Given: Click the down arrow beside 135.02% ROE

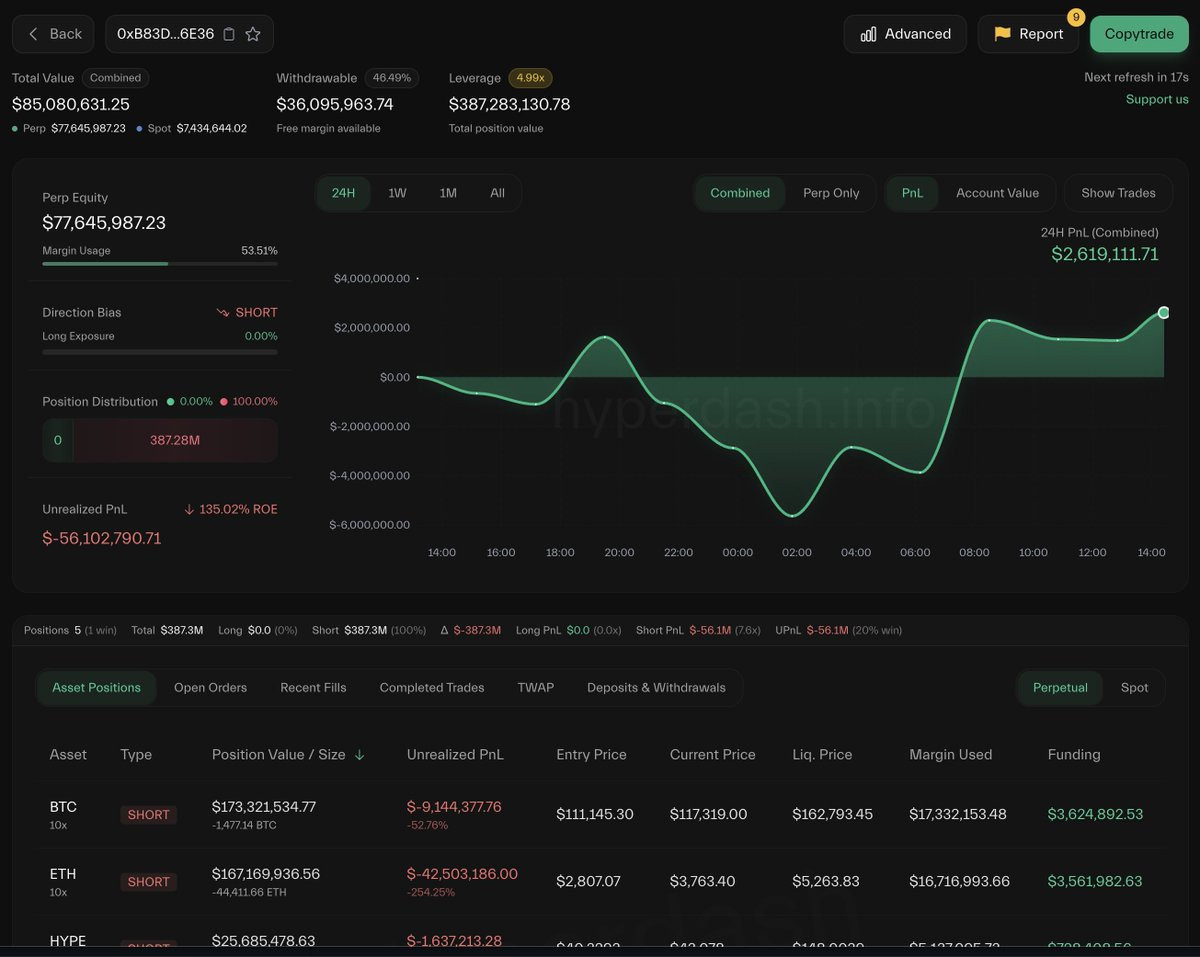Looking at the screenshot, I should (189, 509).
